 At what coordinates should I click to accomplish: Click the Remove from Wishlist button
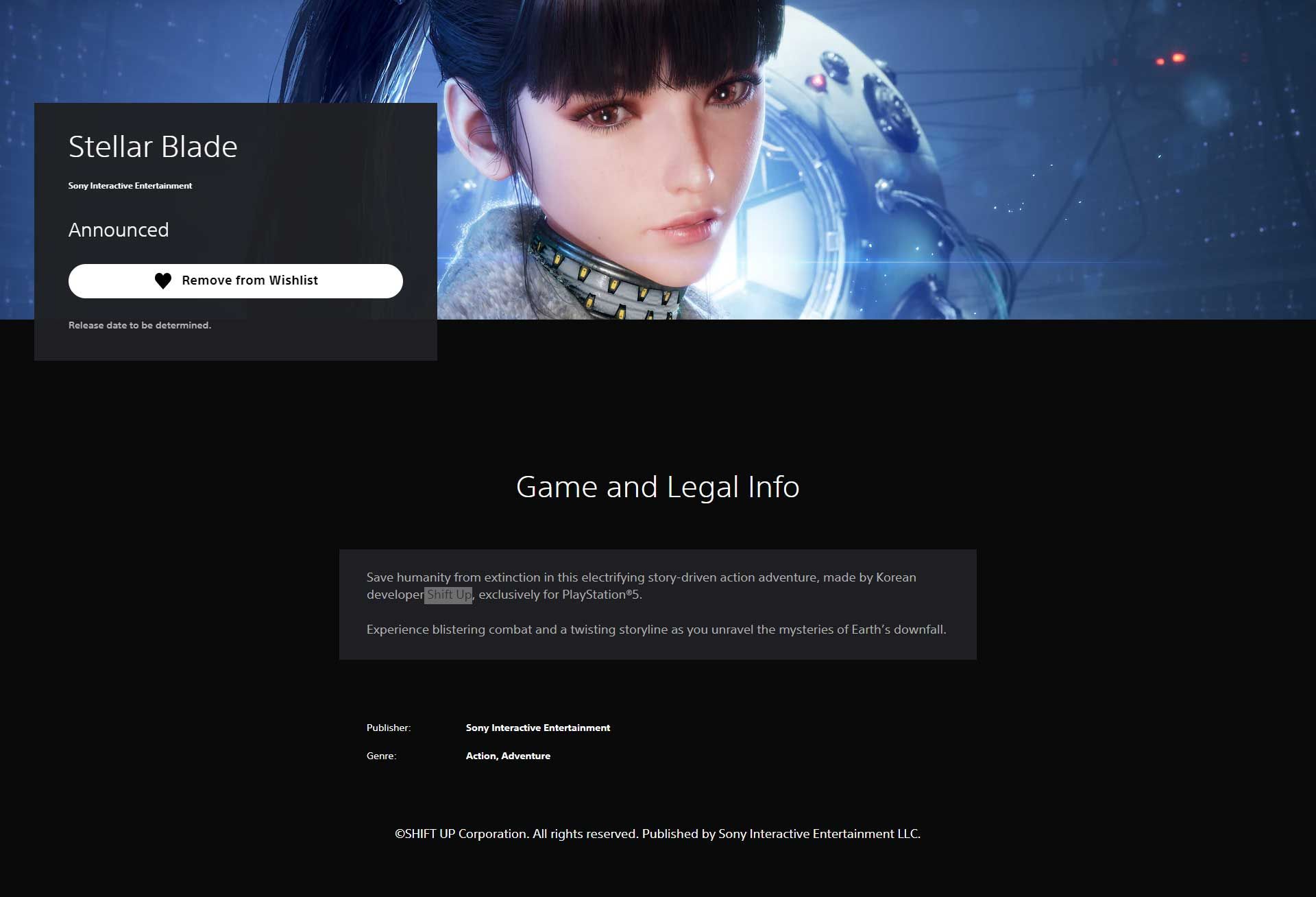(x=235, y=281)
